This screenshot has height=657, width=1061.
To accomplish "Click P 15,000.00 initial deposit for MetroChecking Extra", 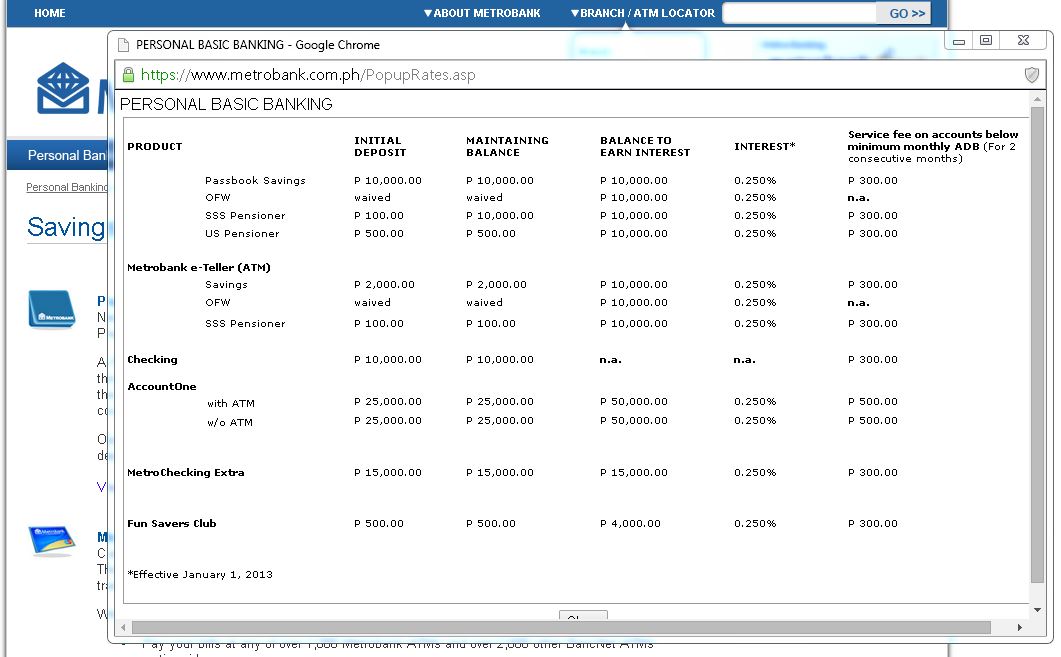I will click(x=388, y=473).
